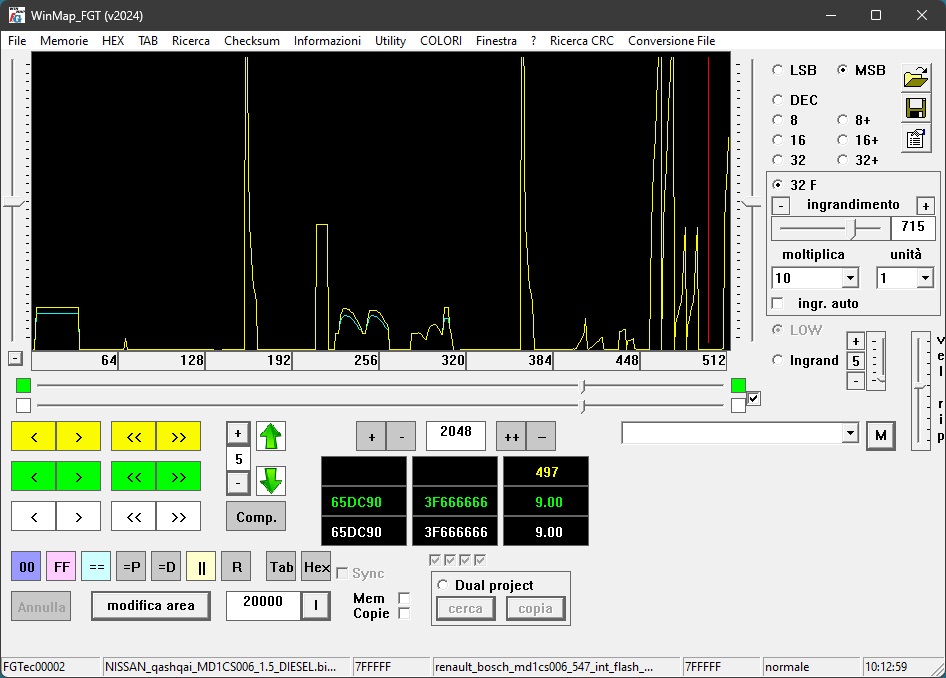
Task: Enable the ingr. auto checkbox
Action: [779, 303]
